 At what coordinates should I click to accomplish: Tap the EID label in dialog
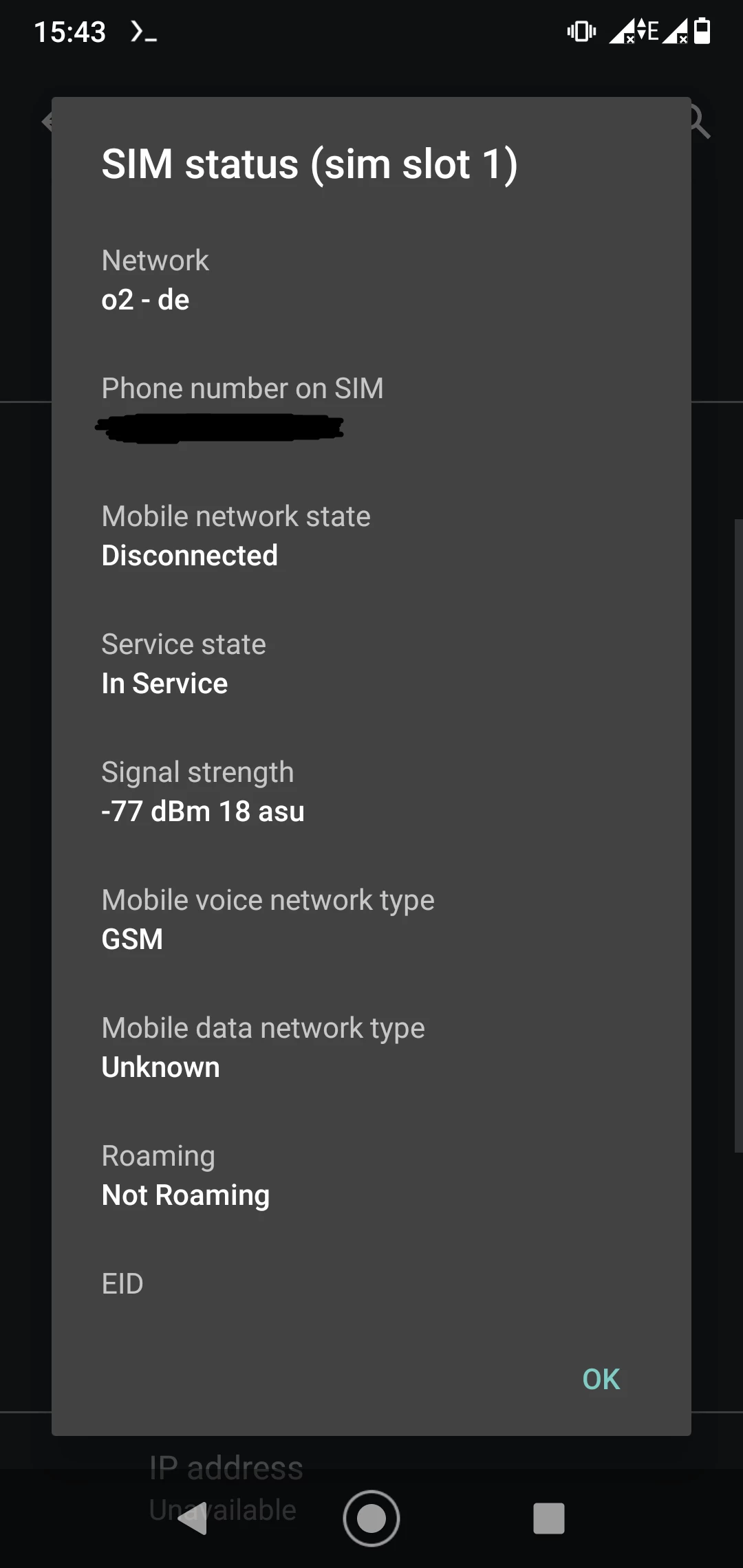pos(122,1284)
